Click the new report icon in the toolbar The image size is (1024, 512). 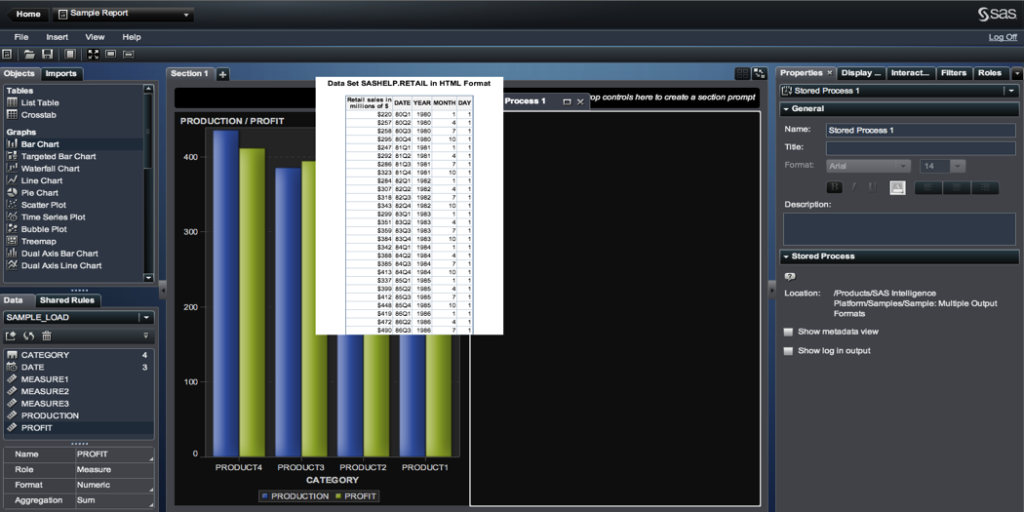tap(7, 54)
